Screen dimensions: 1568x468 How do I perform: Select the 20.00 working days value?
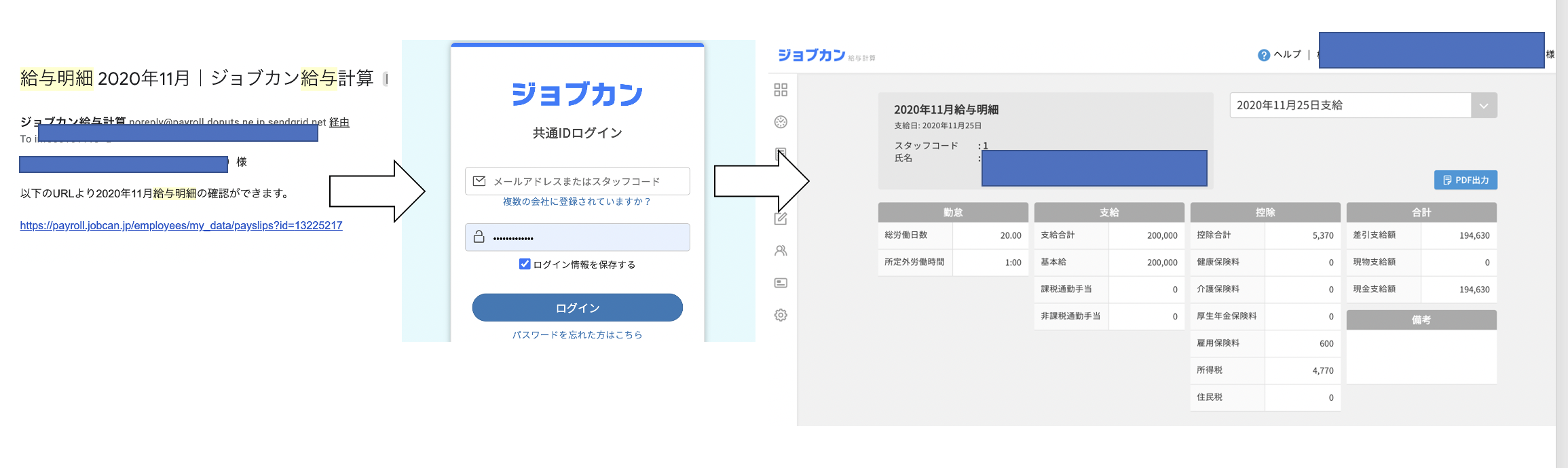1011,235
